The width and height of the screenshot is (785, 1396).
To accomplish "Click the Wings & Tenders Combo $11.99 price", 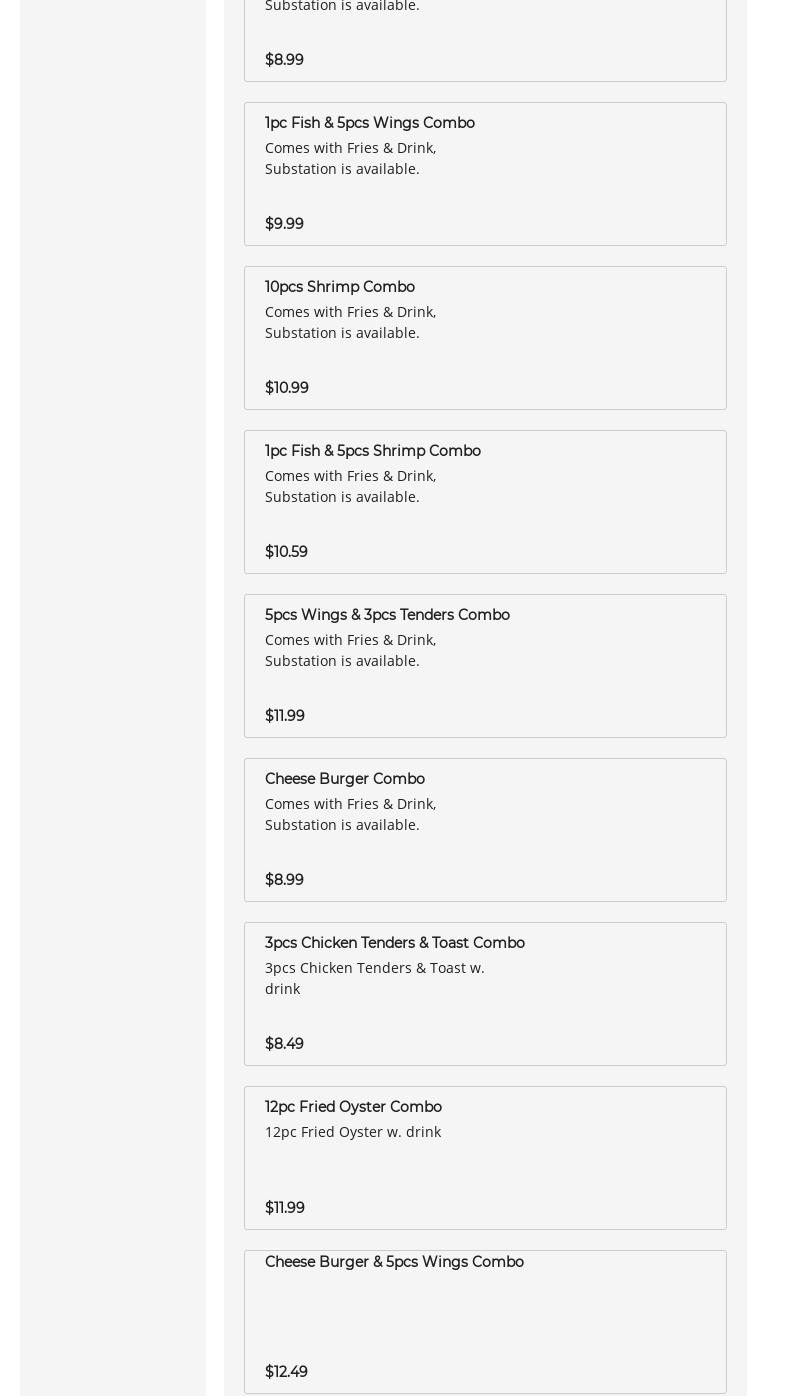I will (x=284, y=716).
